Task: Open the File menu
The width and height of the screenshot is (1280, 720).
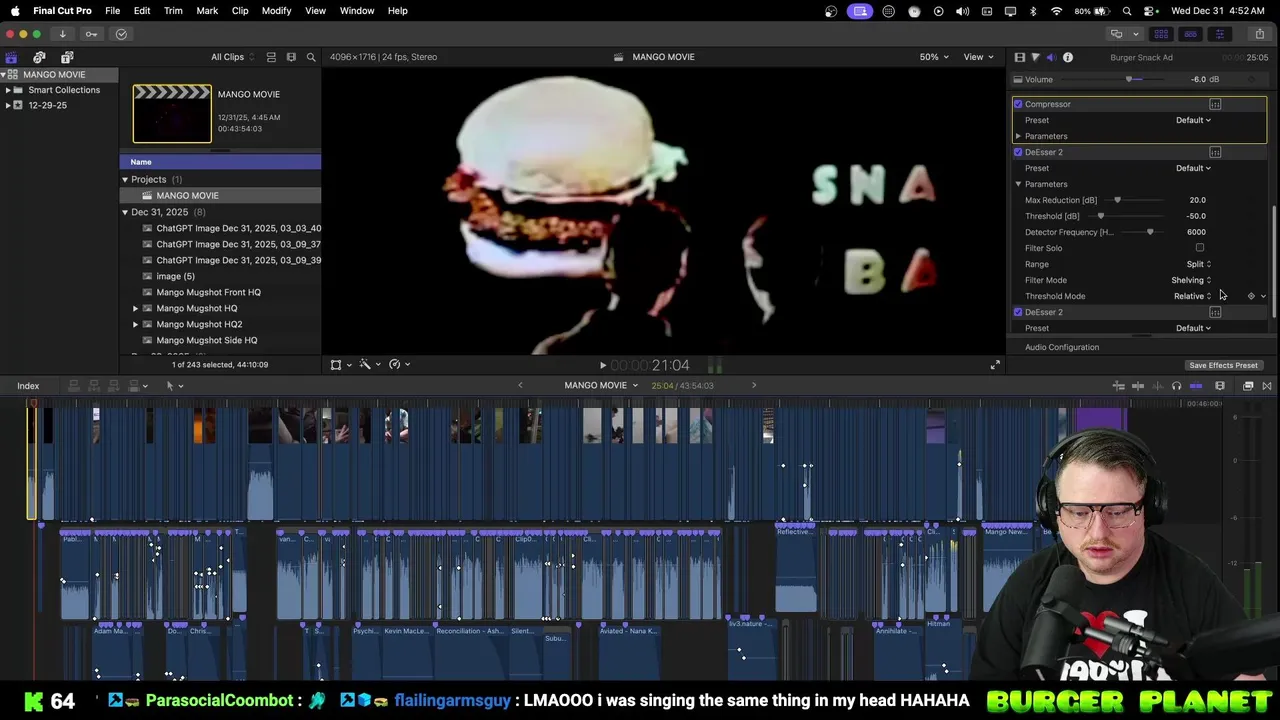Action: 112,11
